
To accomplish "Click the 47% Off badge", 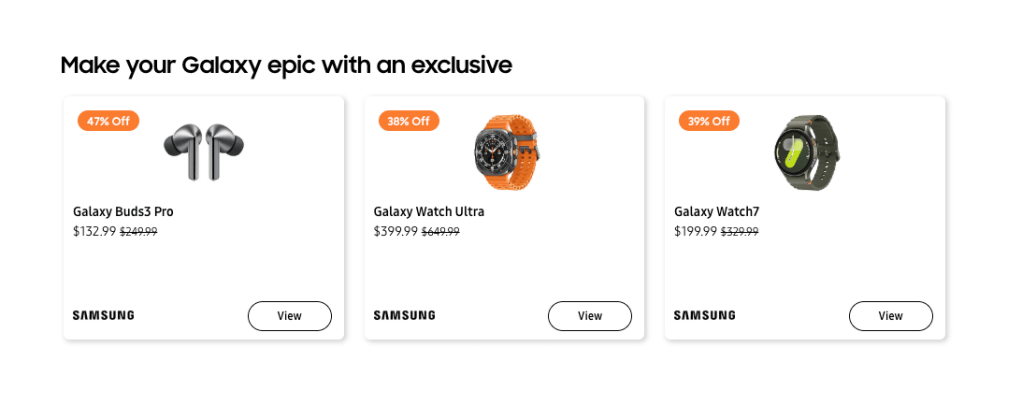I will (108, 121).
